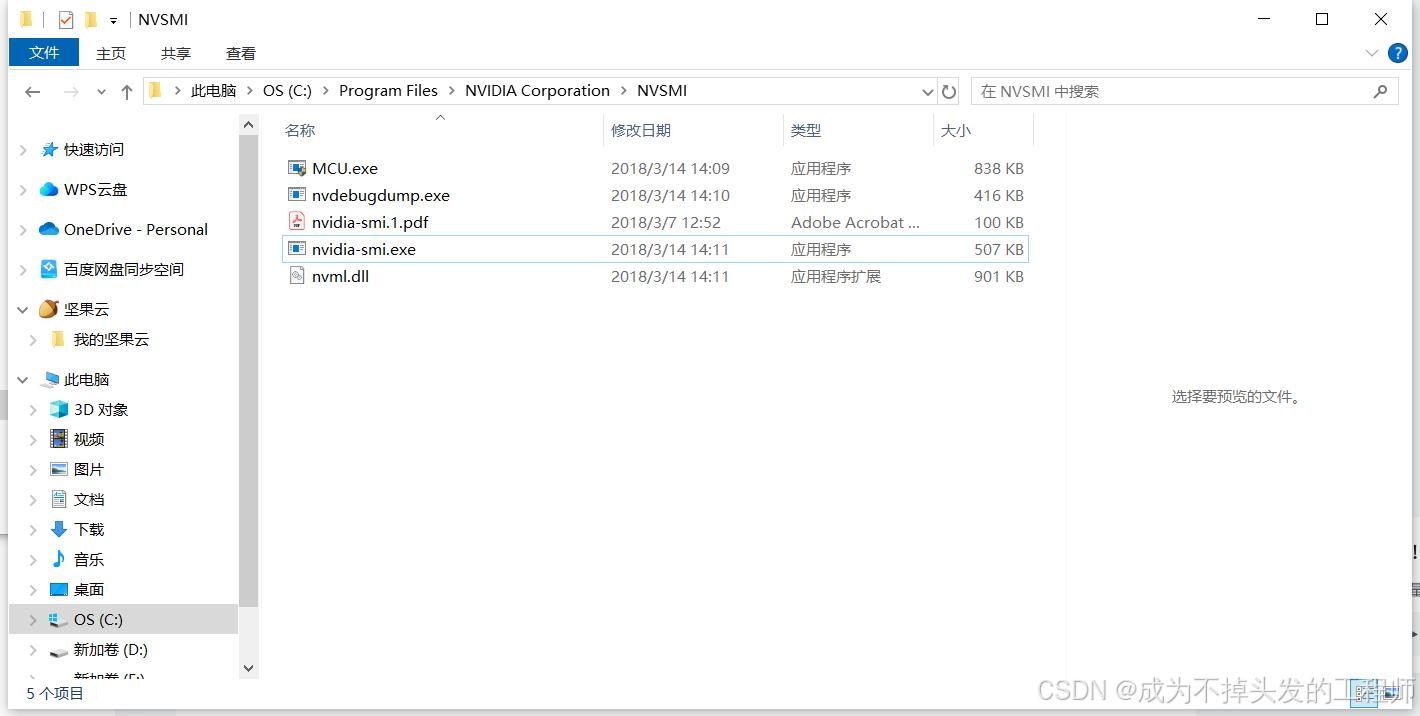The width and height of the screenshot is (1420, 716).
Task: Expand the OS (C:) tree node
Action: point(33,620)
